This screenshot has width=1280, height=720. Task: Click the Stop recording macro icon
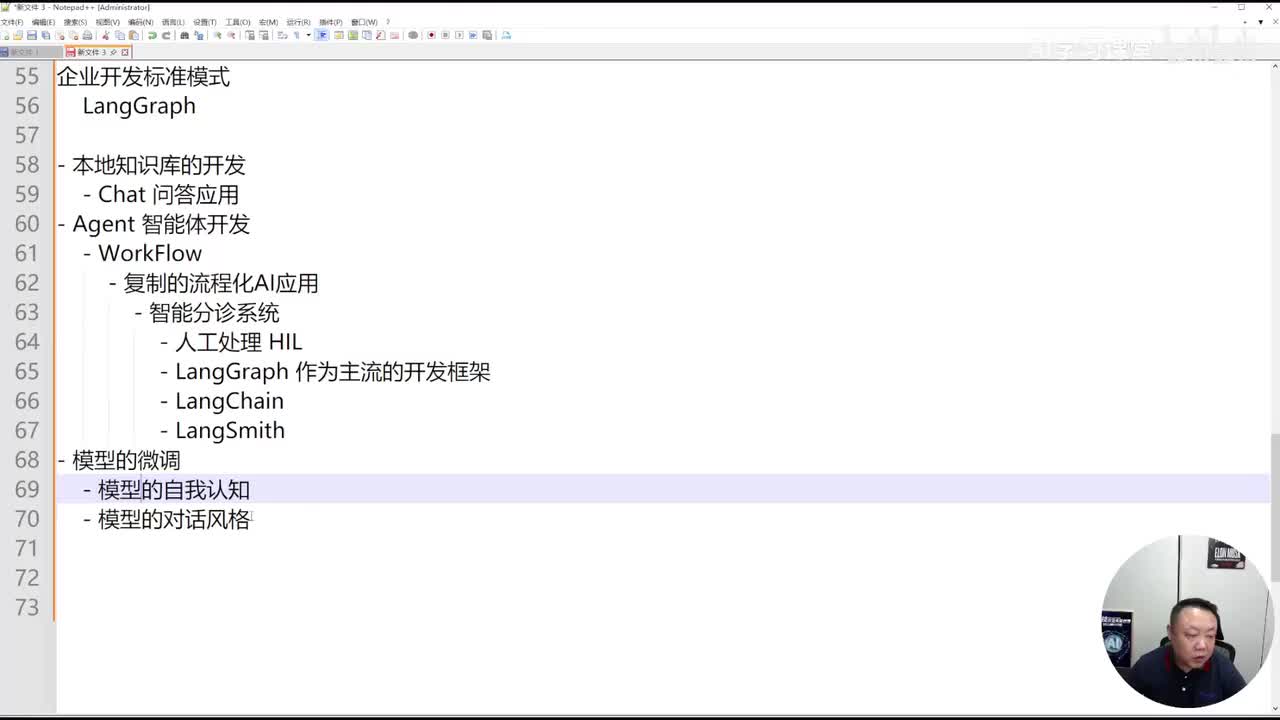[445, 35]
